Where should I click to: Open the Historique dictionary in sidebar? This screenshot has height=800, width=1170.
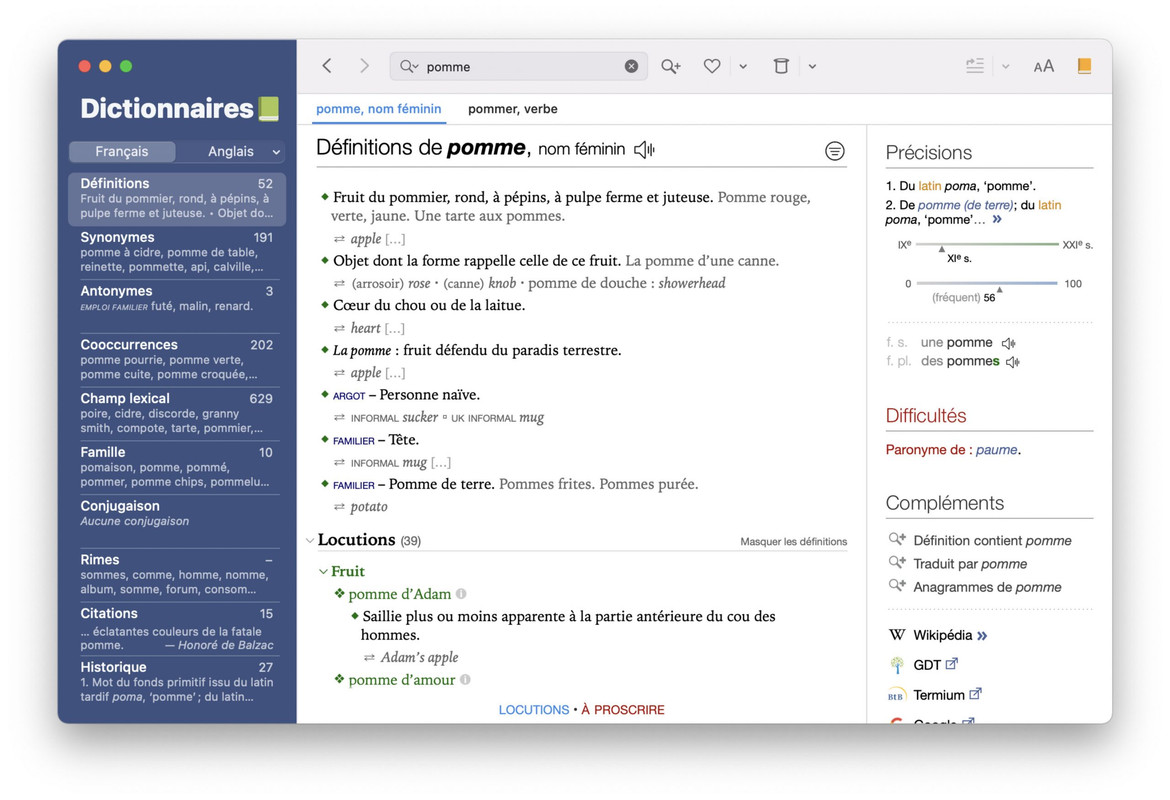tap(177, 682)
